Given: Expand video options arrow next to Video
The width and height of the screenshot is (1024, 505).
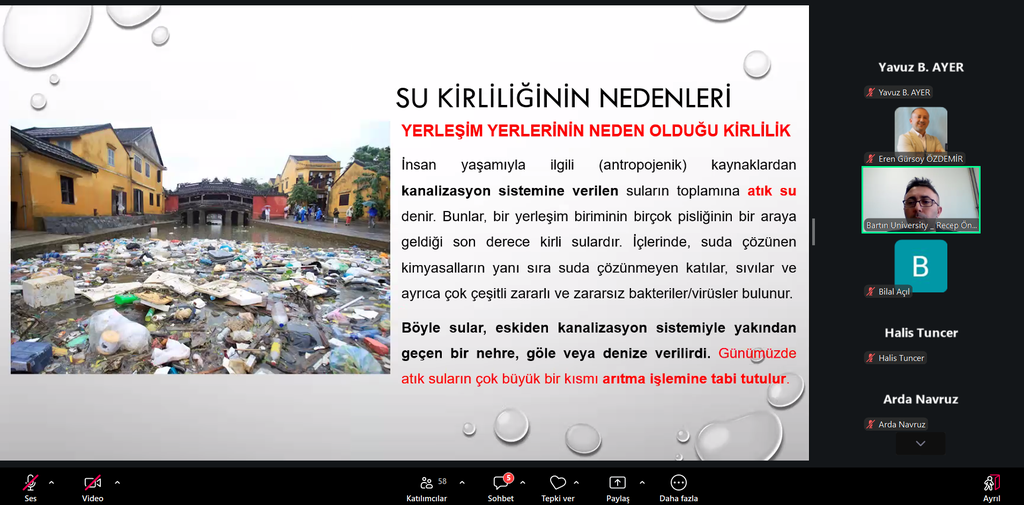Looking at the screenshot, I should tap(117, 482).
